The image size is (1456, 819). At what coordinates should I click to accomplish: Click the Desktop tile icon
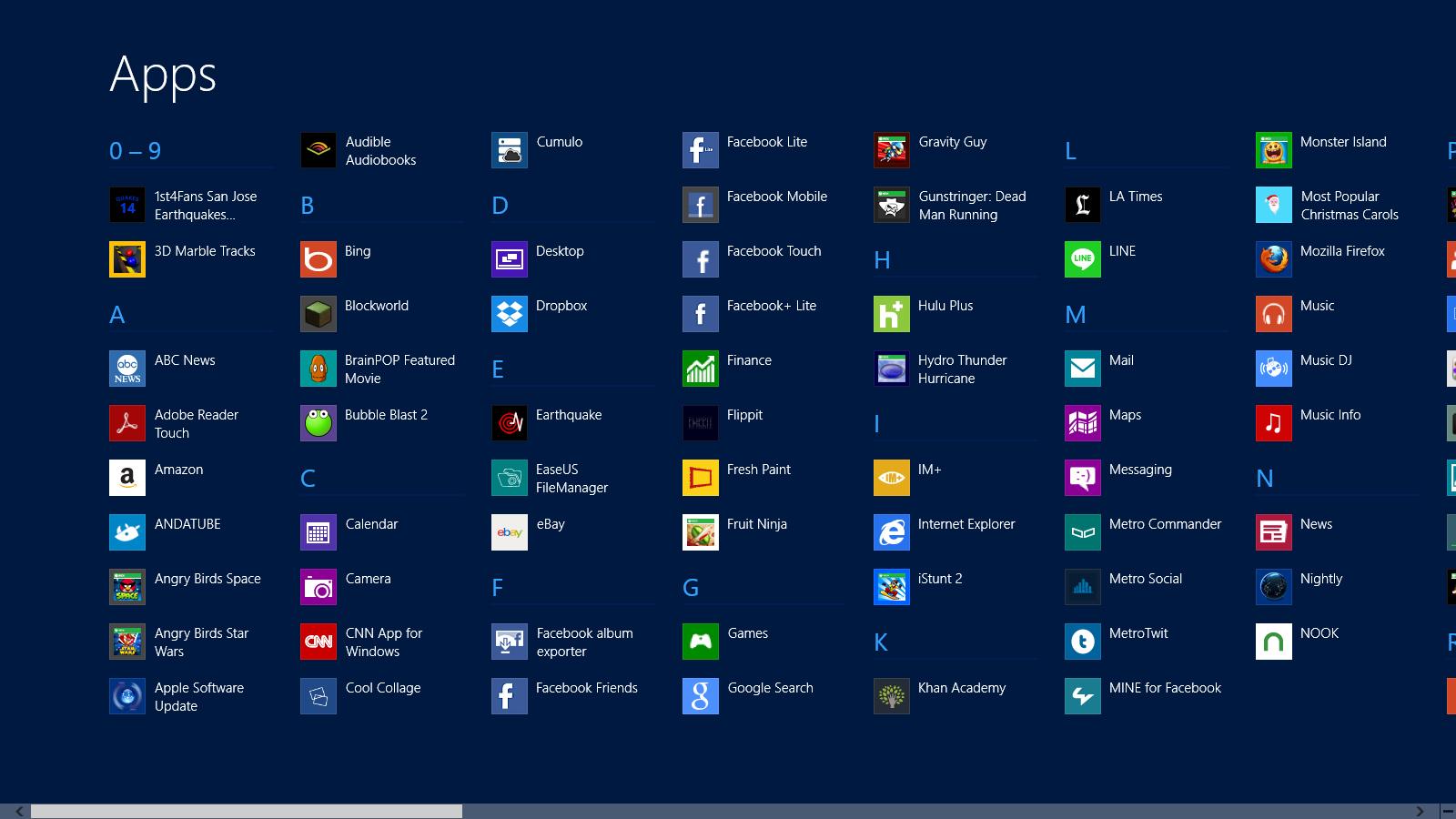pos(510,259)
